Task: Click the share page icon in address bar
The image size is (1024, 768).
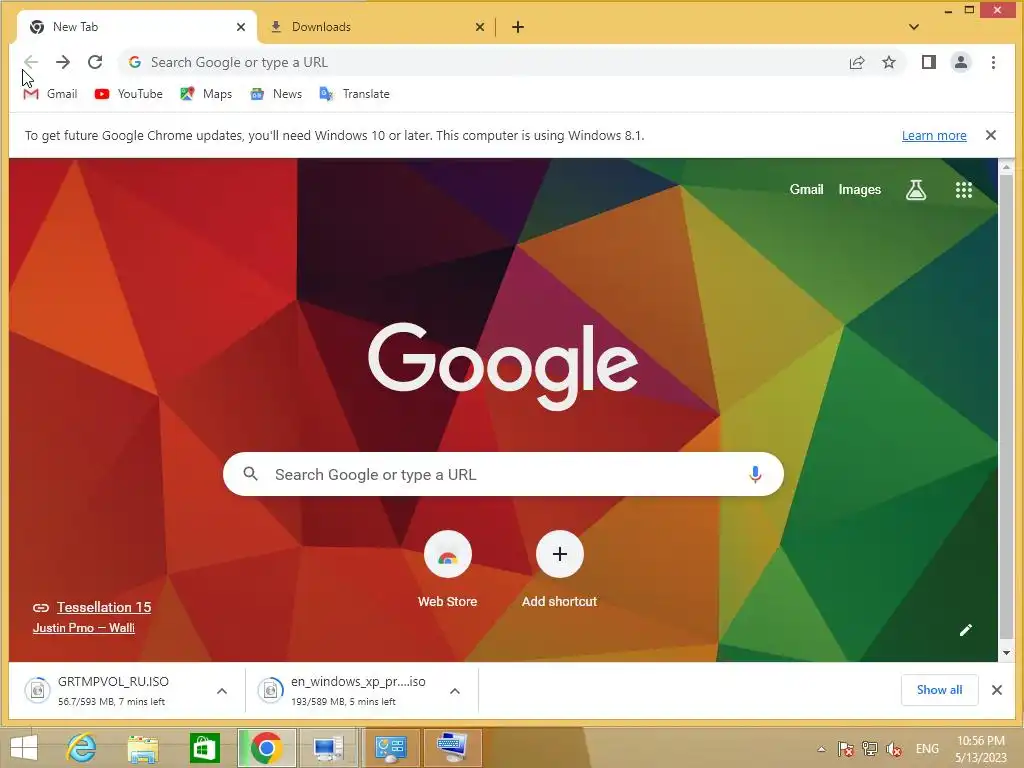Action: tap(857, 62)
